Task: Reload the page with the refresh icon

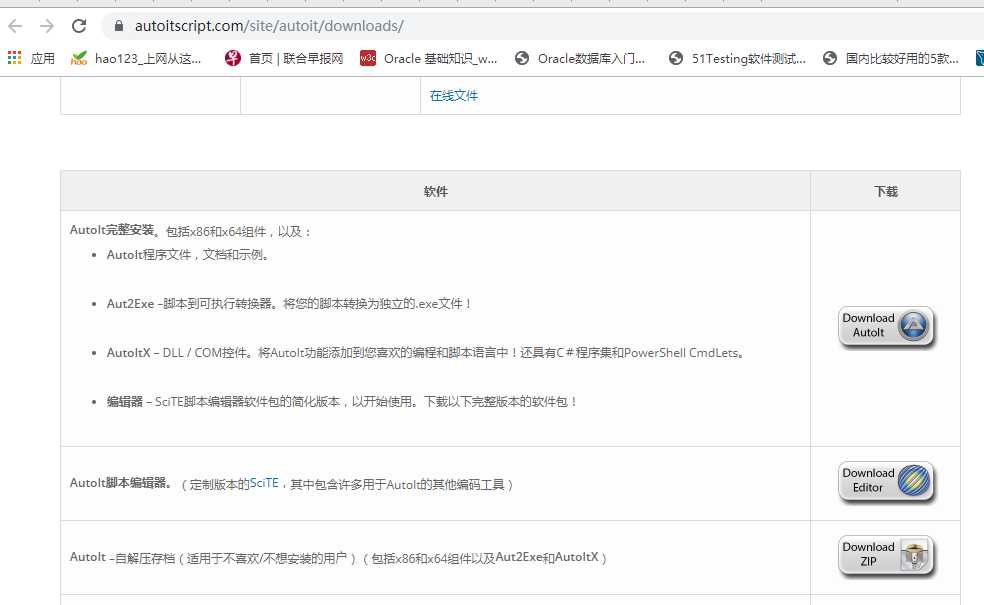Action: point(79,26)
